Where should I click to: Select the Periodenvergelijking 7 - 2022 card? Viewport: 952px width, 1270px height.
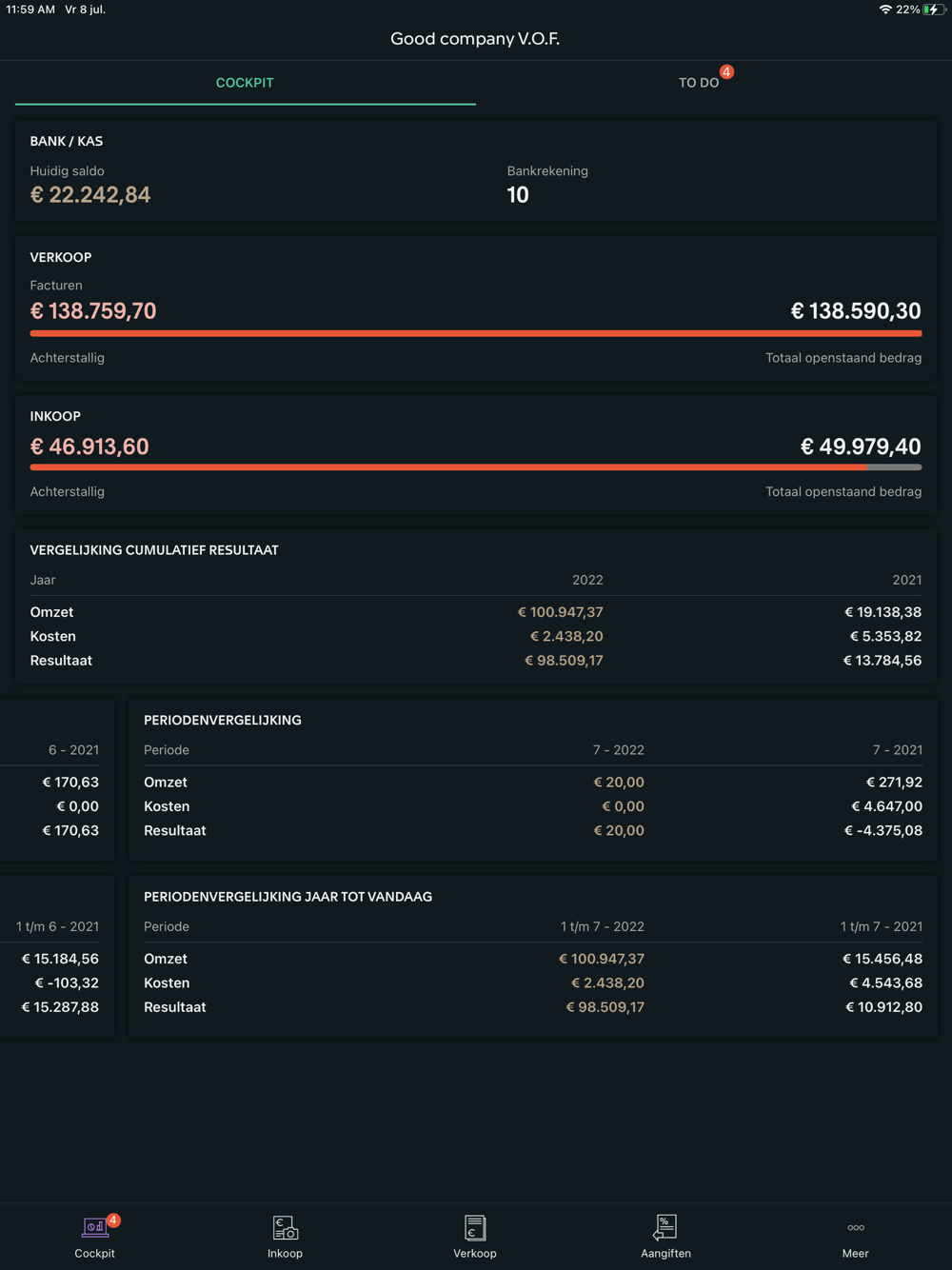point(532,780)
